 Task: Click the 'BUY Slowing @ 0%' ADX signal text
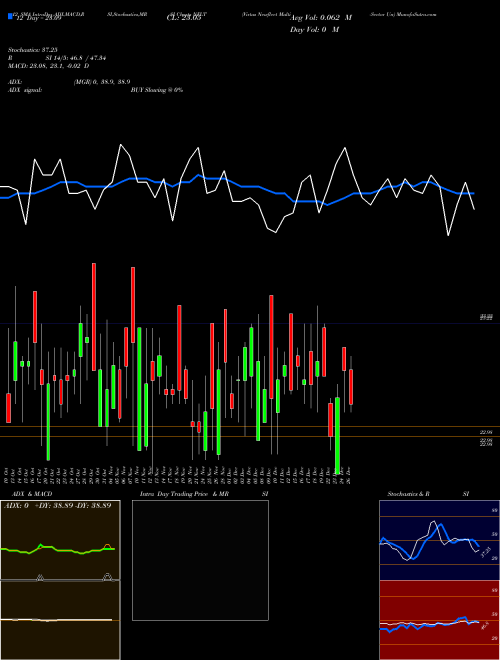pos(157,90)
